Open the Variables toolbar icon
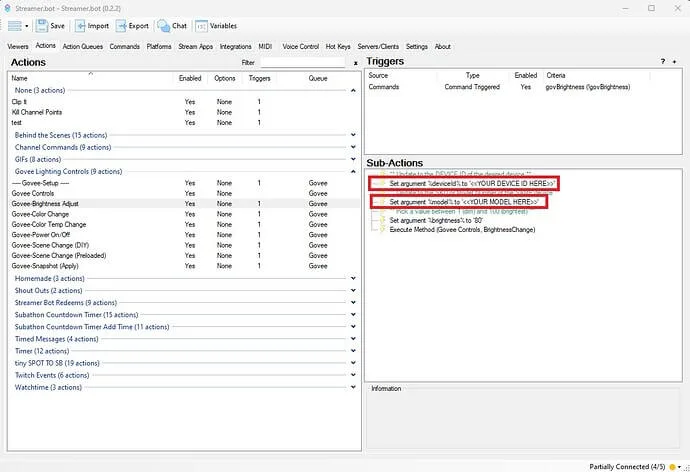690x472 pixels. click(x=201, y=26)
